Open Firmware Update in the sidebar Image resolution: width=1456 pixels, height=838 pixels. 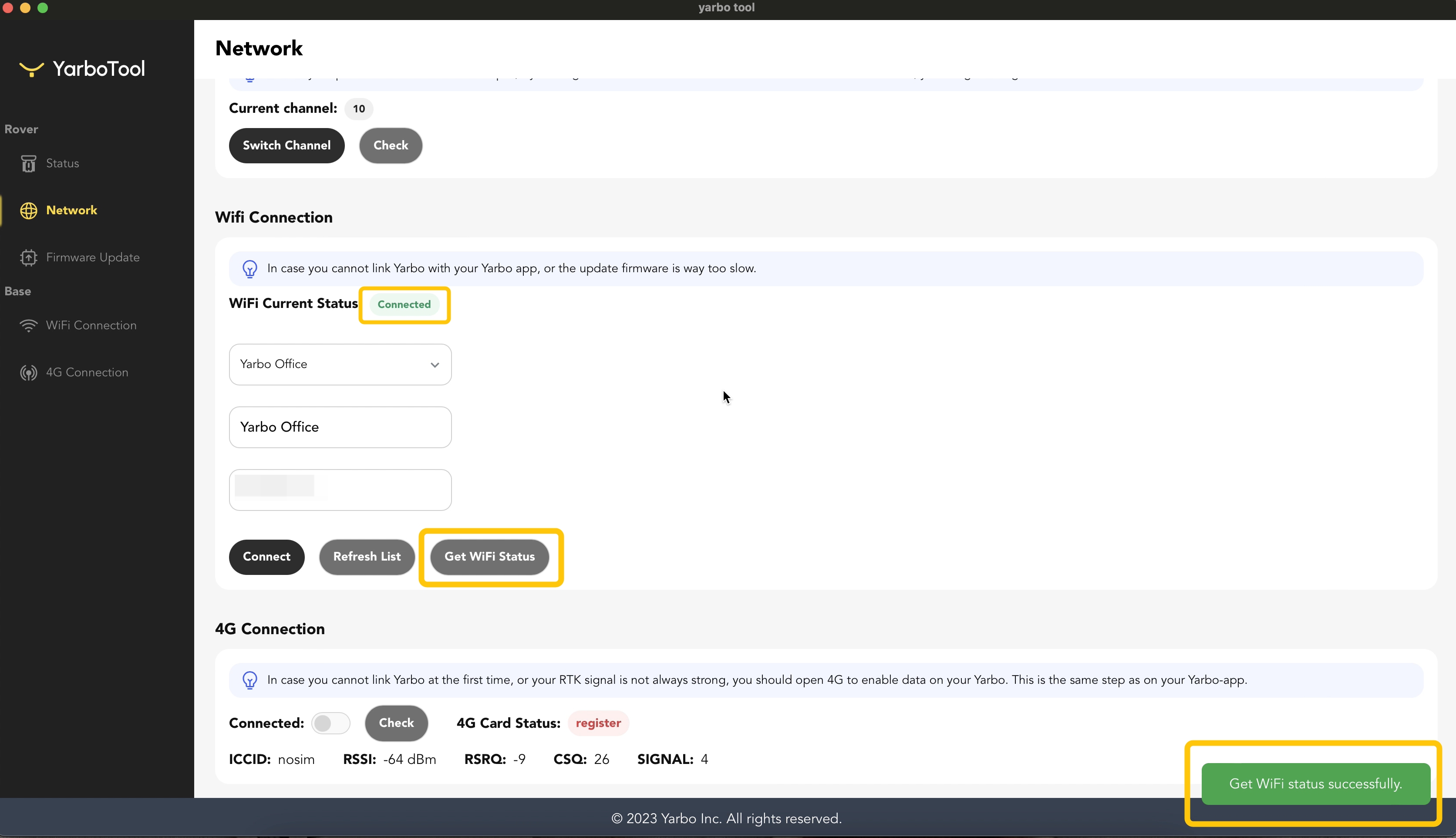click(92, 257)
